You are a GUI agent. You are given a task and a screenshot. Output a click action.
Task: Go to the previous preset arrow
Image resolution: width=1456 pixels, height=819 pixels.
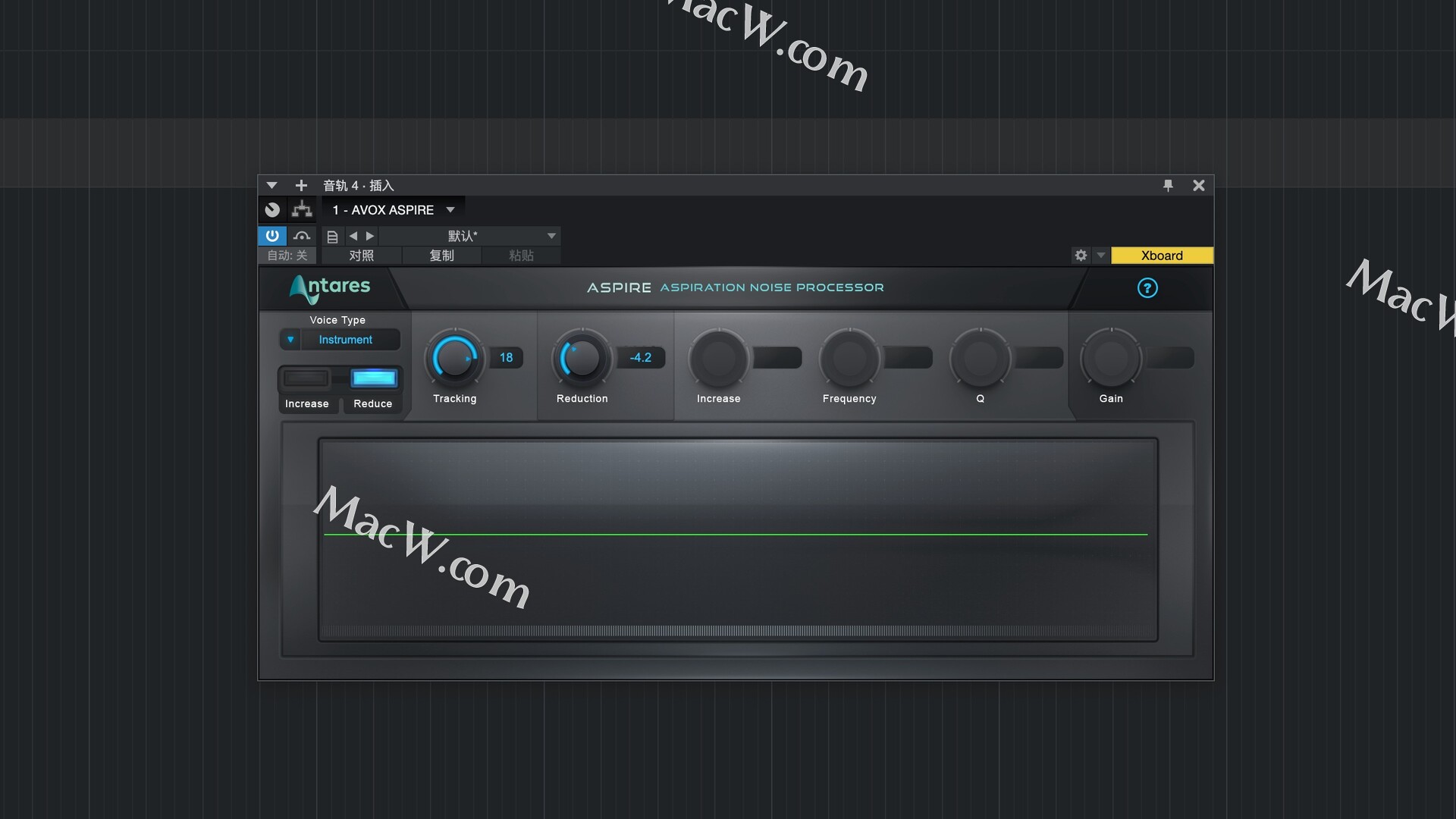point(353,236)
